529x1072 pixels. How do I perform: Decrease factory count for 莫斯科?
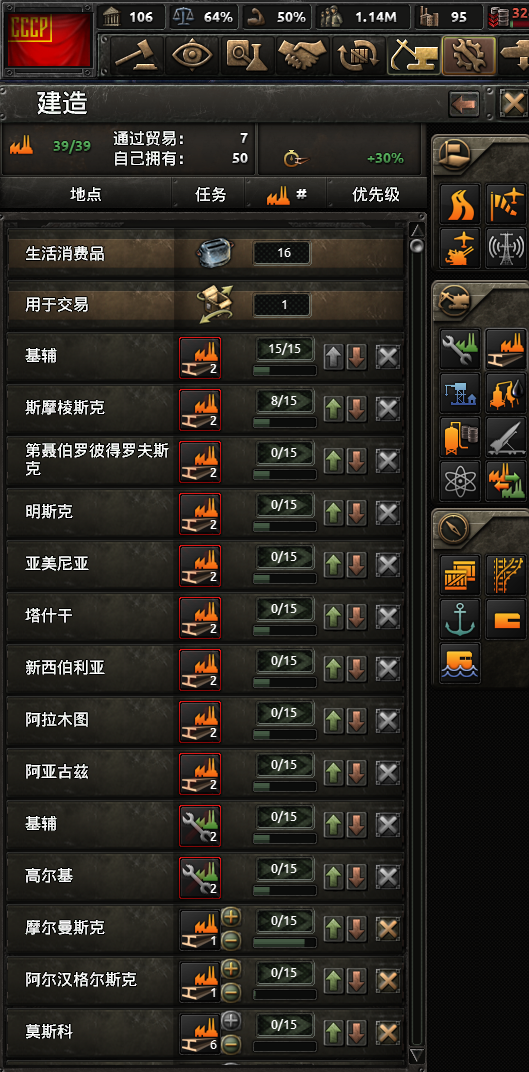[232, 1044]
